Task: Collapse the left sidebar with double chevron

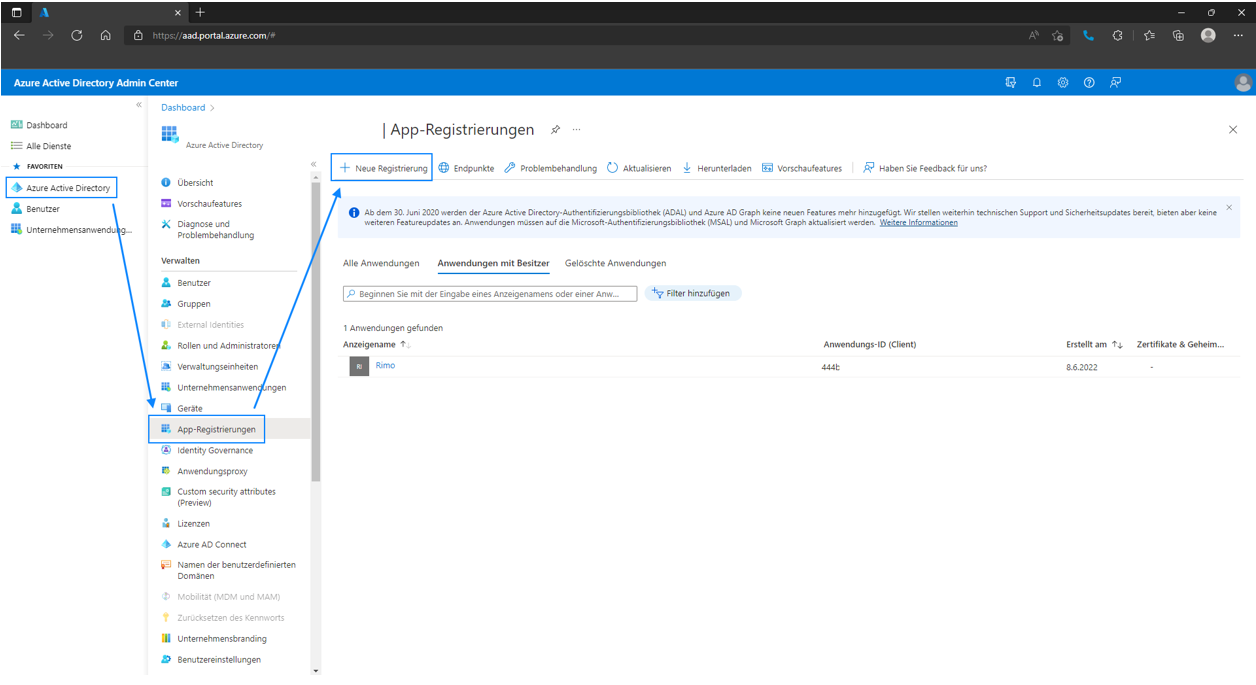Action: pyautogui.click(x=139, y=105)
